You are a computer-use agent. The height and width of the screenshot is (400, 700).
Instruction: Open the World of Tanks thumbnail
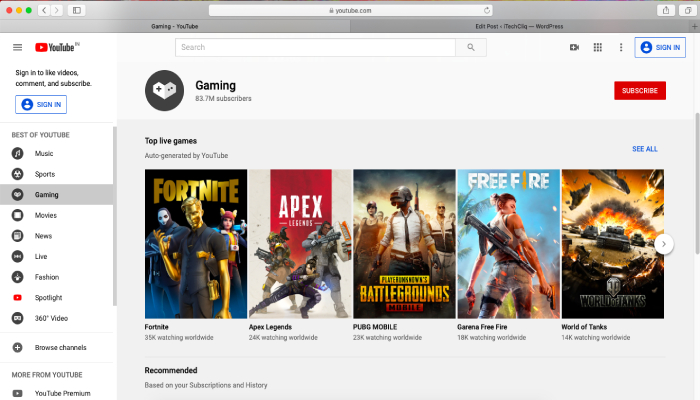(612, 244)
